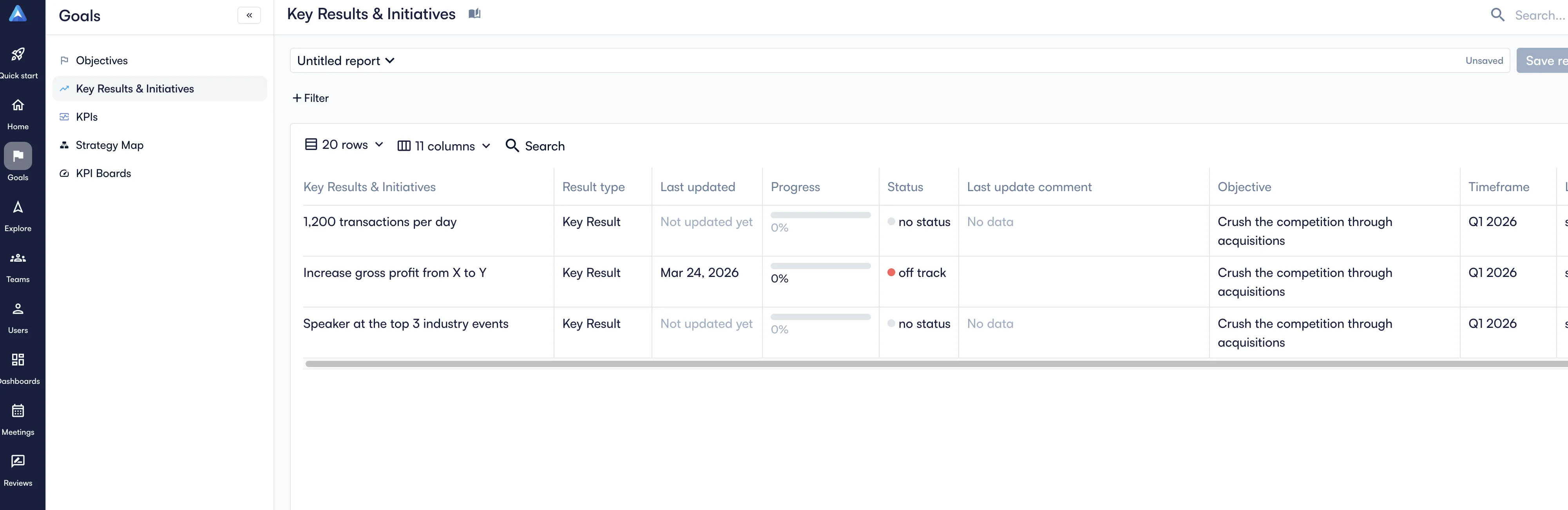The height and width of the screenshot is (510, 1568).
Task: Collapse the Goals side panel
Action: 249,15
